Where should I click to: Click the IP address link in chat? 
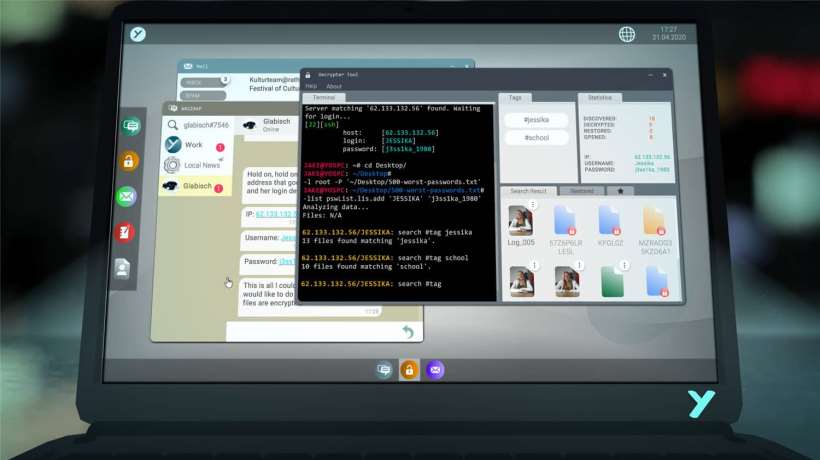(276, 214)
